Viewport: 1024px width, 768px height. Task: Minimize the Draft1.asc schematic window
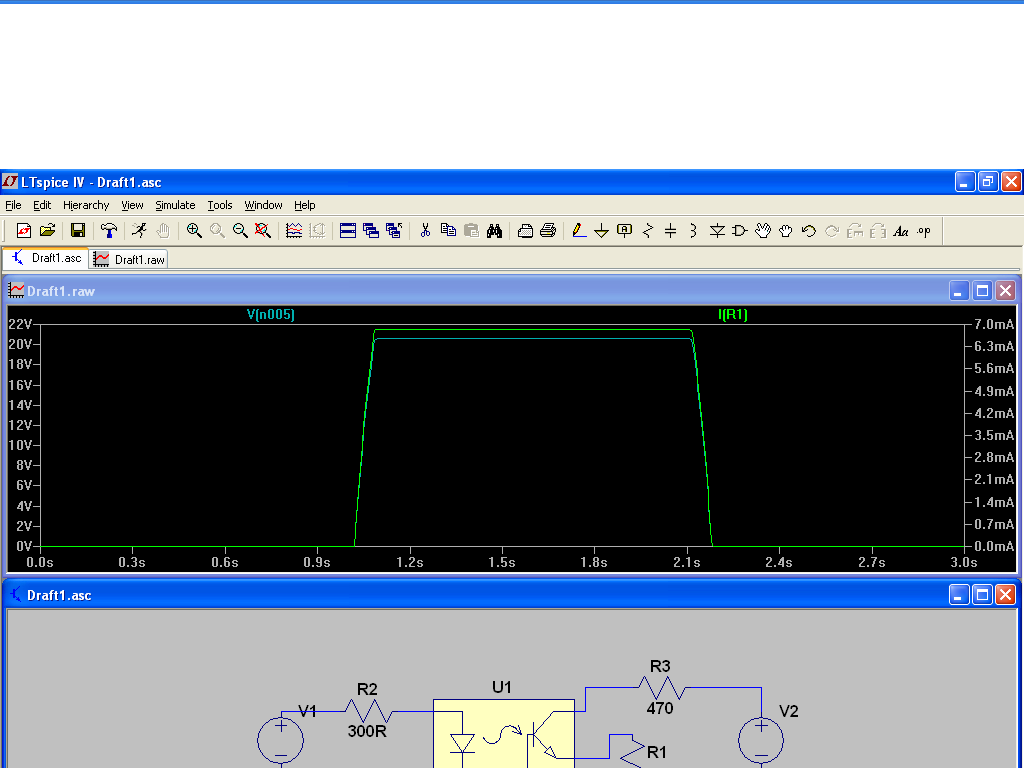pos(959,595)
